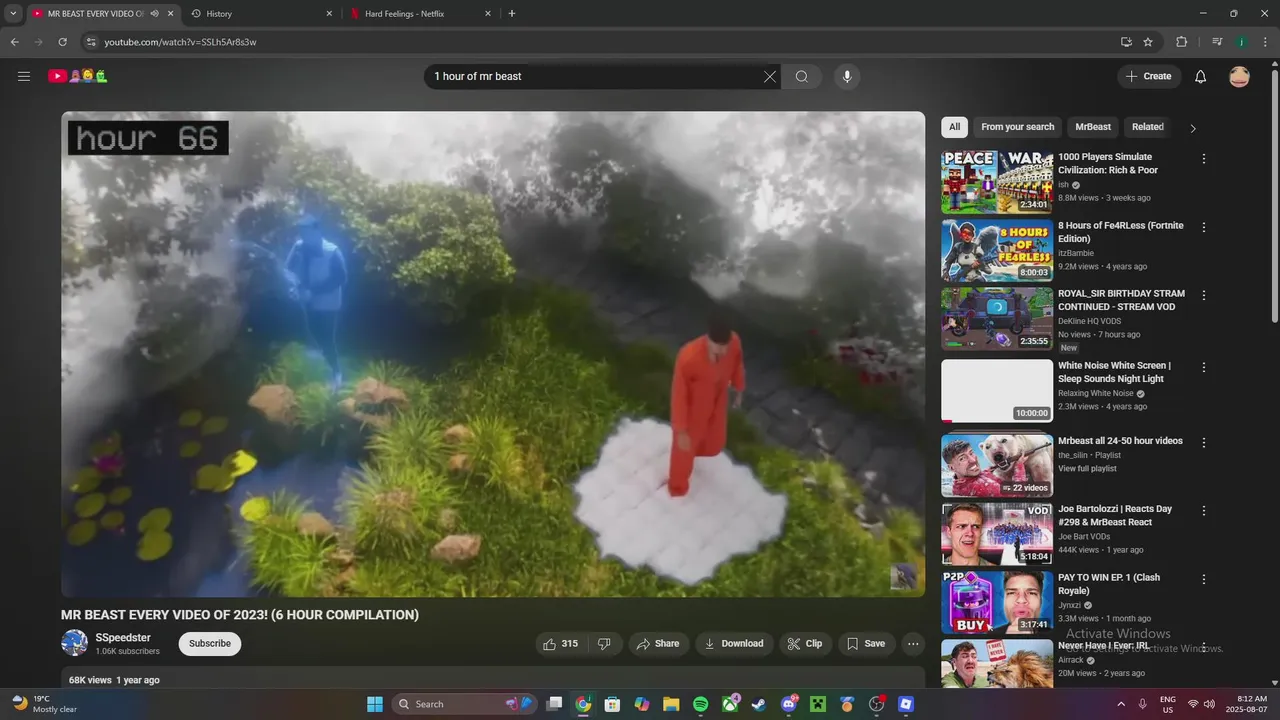The image size is (1280, 720).
Task: Open 8 Hours of Fe4RLess thumbnail
Action: coord(997,250)
